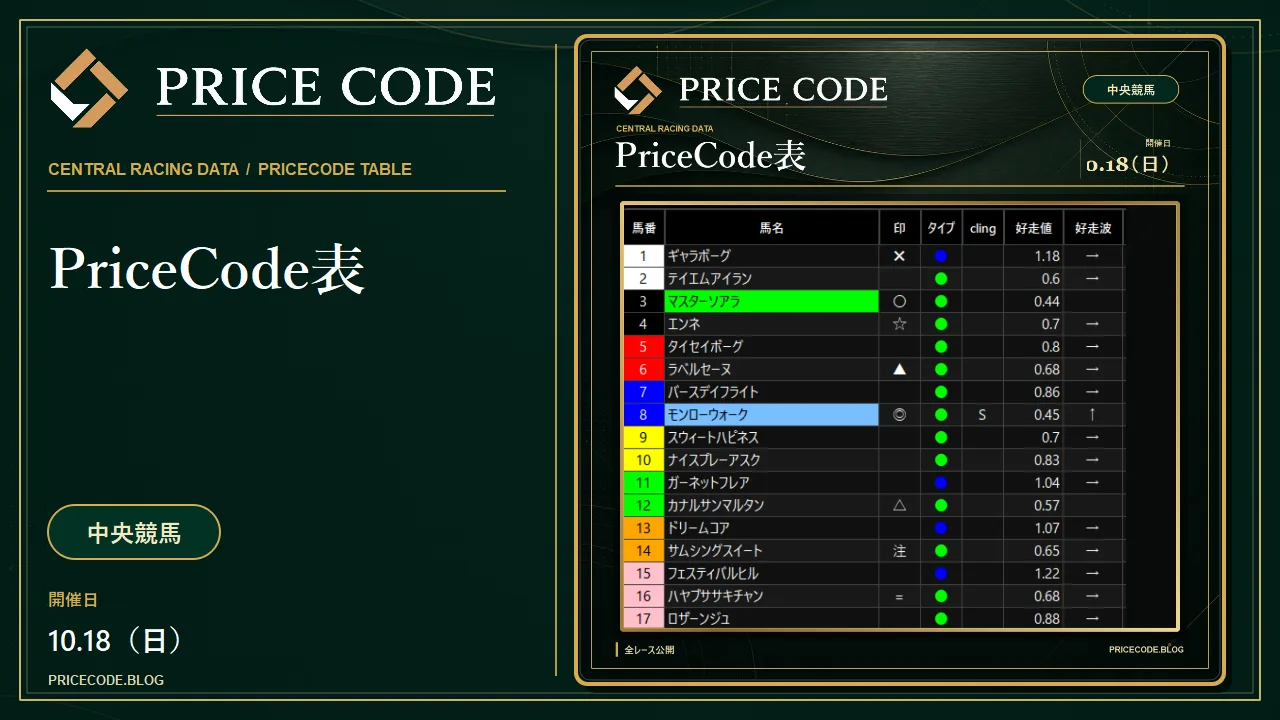Screen dimensions: 1280x720
Task: Click the タイプ column header
Action: pos(941,228)
